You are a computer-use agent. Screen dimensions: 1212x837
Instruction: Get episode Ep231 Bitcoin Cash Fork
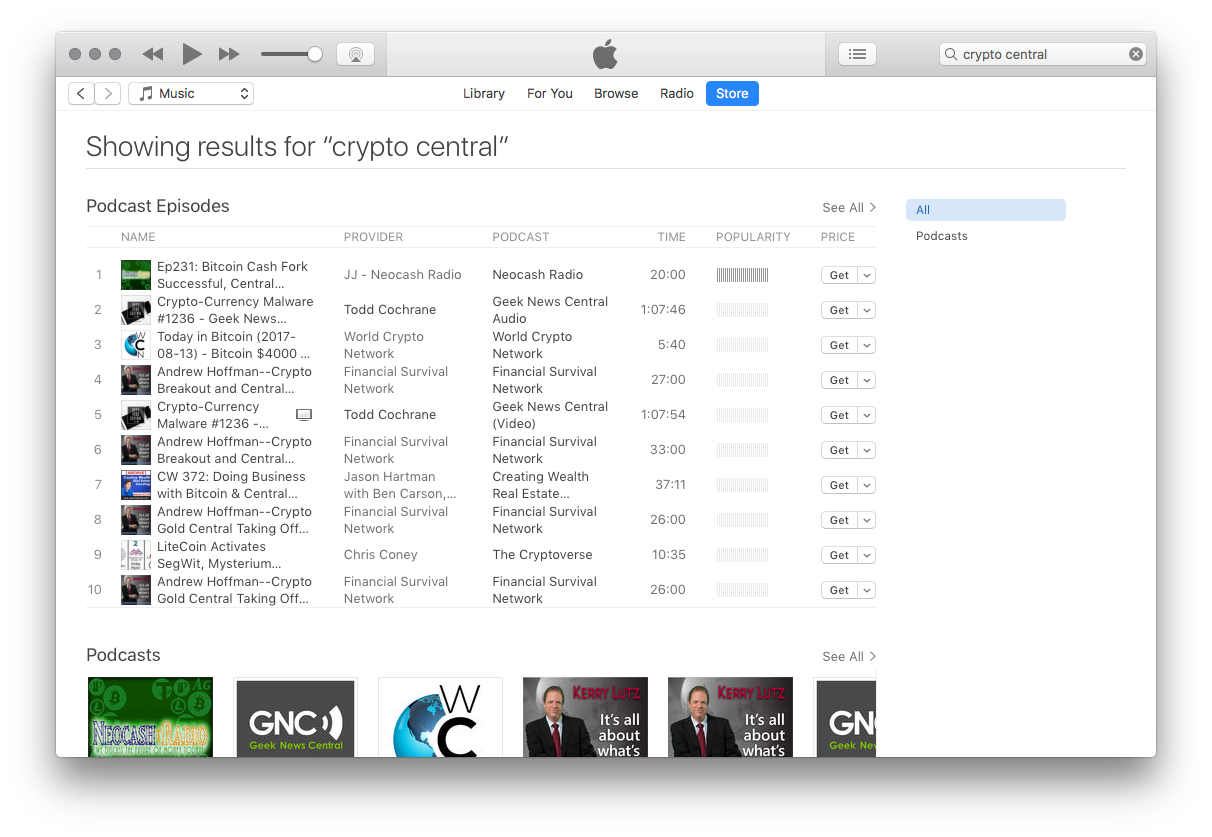pyautogui.click(x=839, y=275)
